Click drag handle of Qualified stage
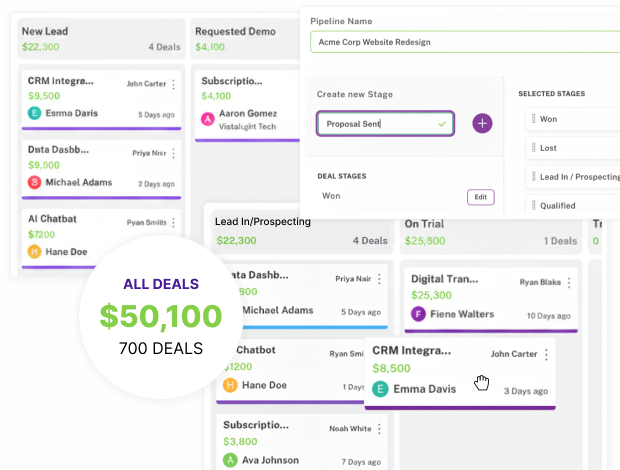Viewport: 620px width, 470px height. pyautogui.click(x=533, y=206)
